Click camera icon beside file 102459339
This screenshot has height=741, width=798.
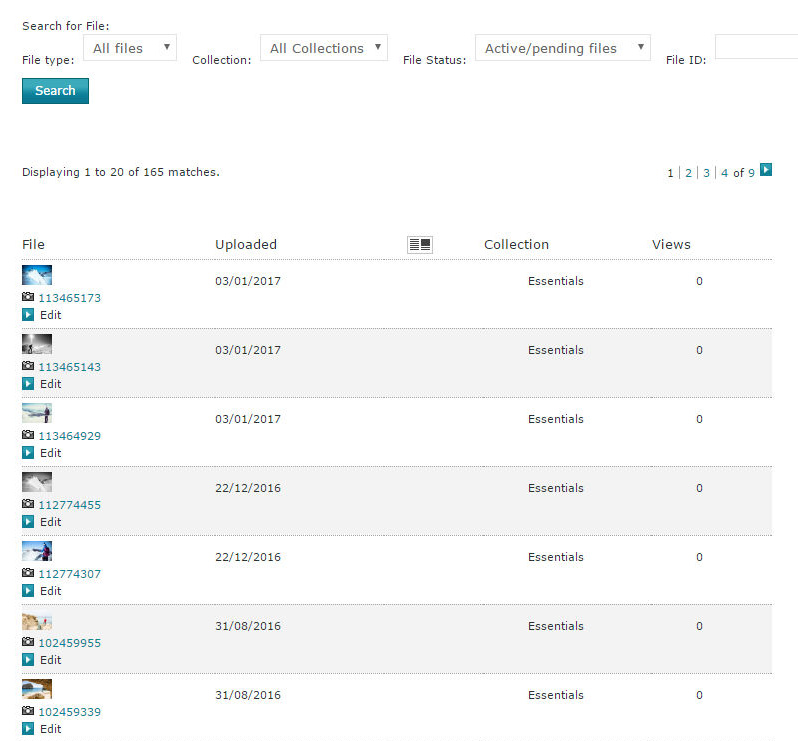(x=28, y=711)
